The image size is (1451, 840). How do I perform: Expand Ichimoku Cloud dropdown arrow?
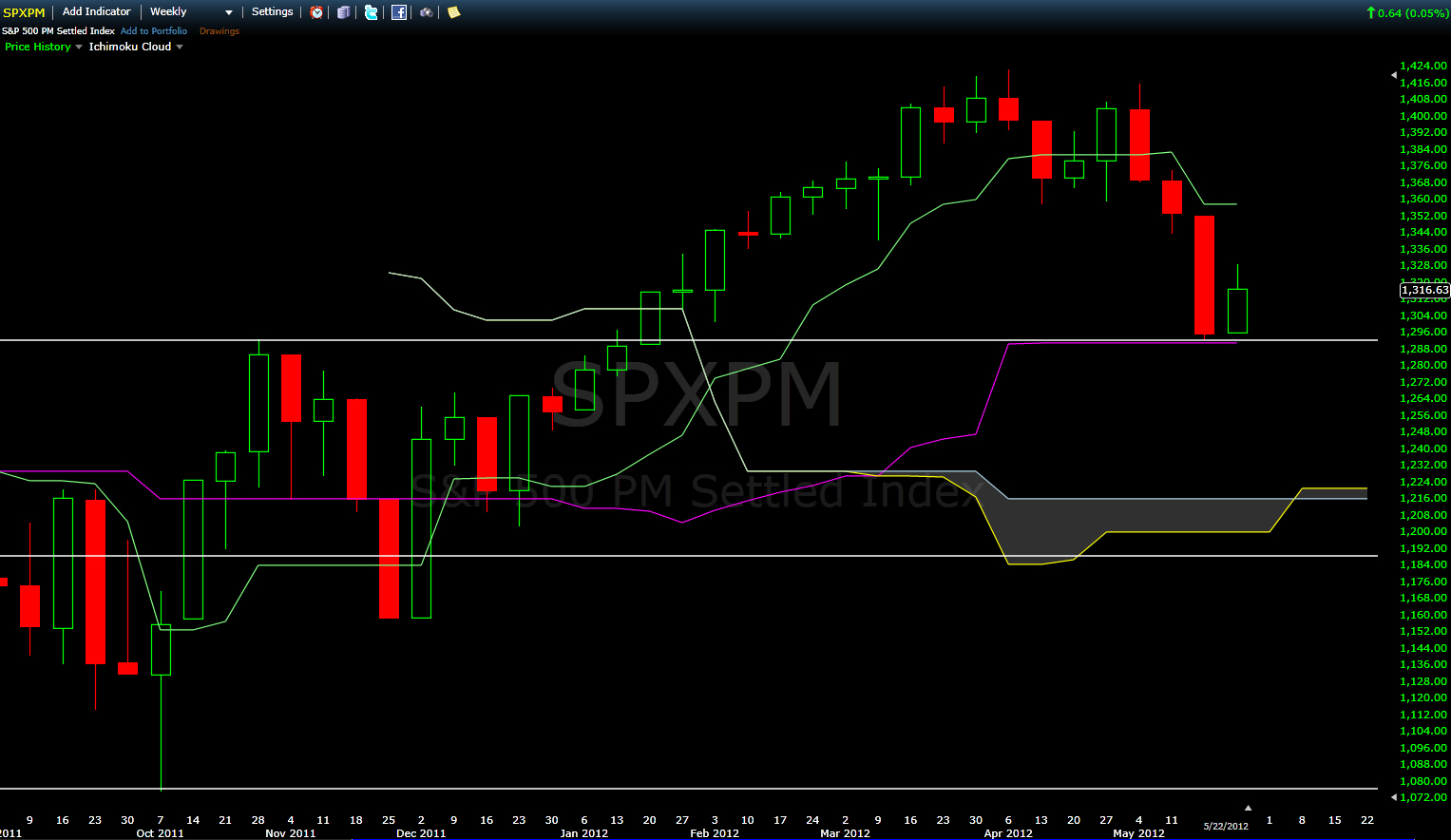coord(180,47)
